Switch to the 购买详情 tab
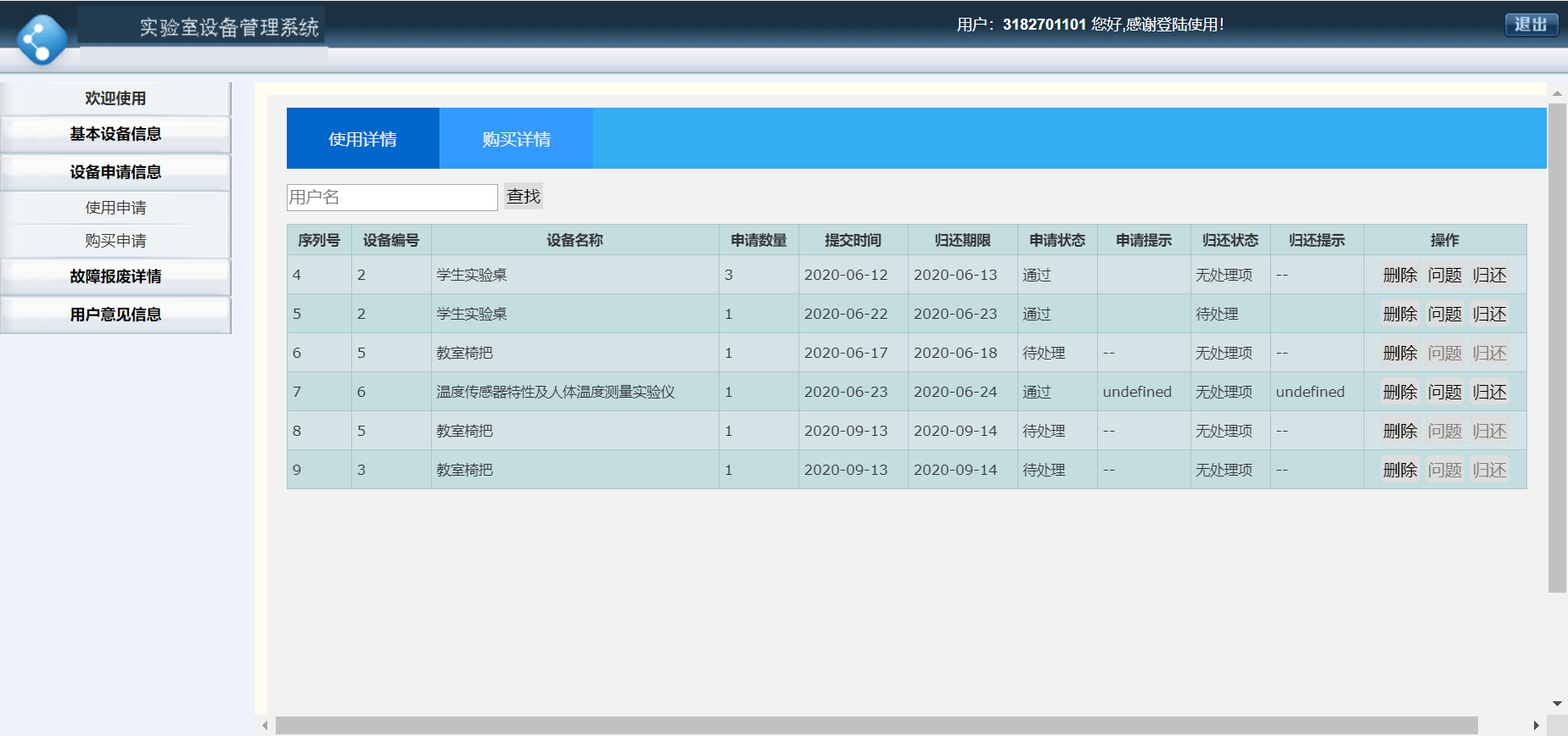This screenshot has width=1568, height=736. click(x=516, y=138)
